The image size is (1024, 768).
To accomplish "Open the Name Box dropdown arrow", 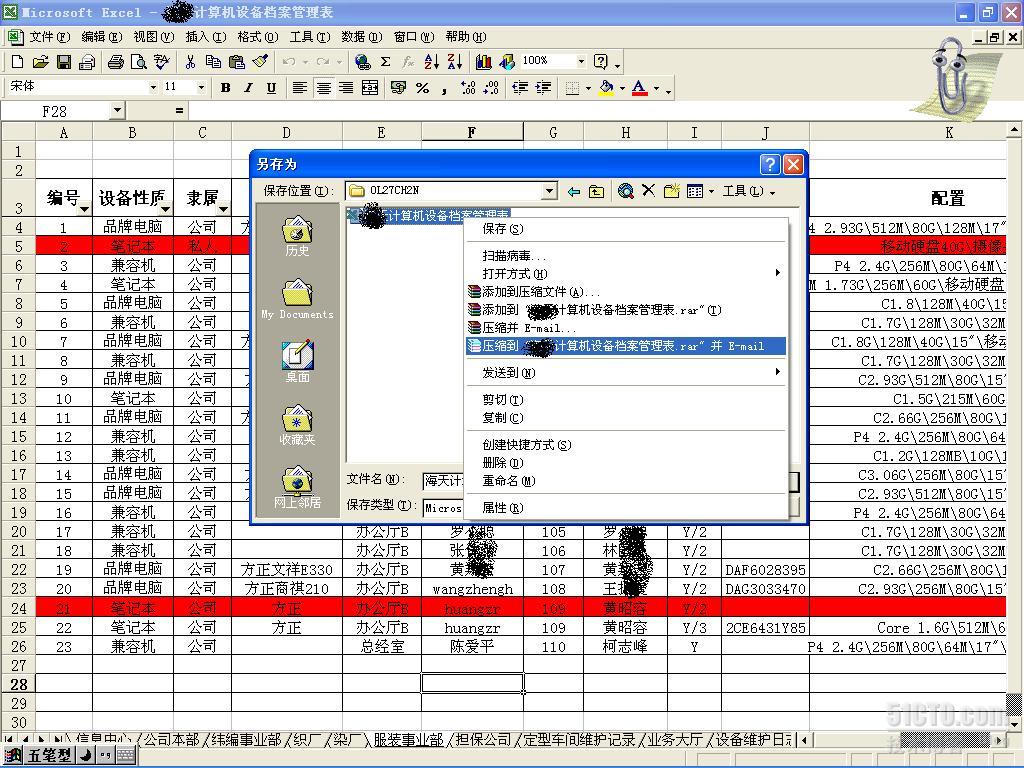I will pyautogui.click(x=118, y=110).
